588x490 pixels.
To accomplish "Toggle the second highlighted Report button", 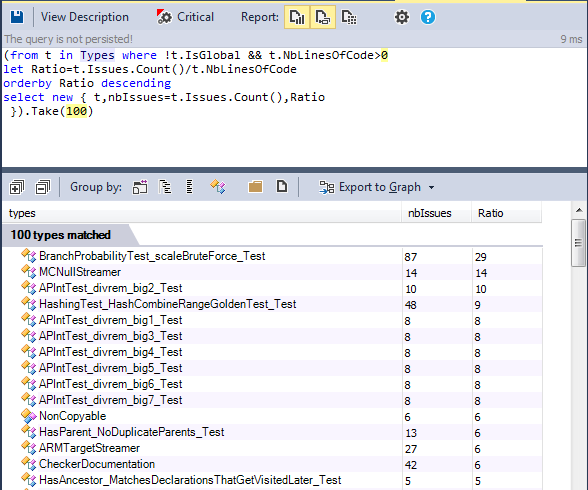I will pyautogui.click(x=322, y=17).
